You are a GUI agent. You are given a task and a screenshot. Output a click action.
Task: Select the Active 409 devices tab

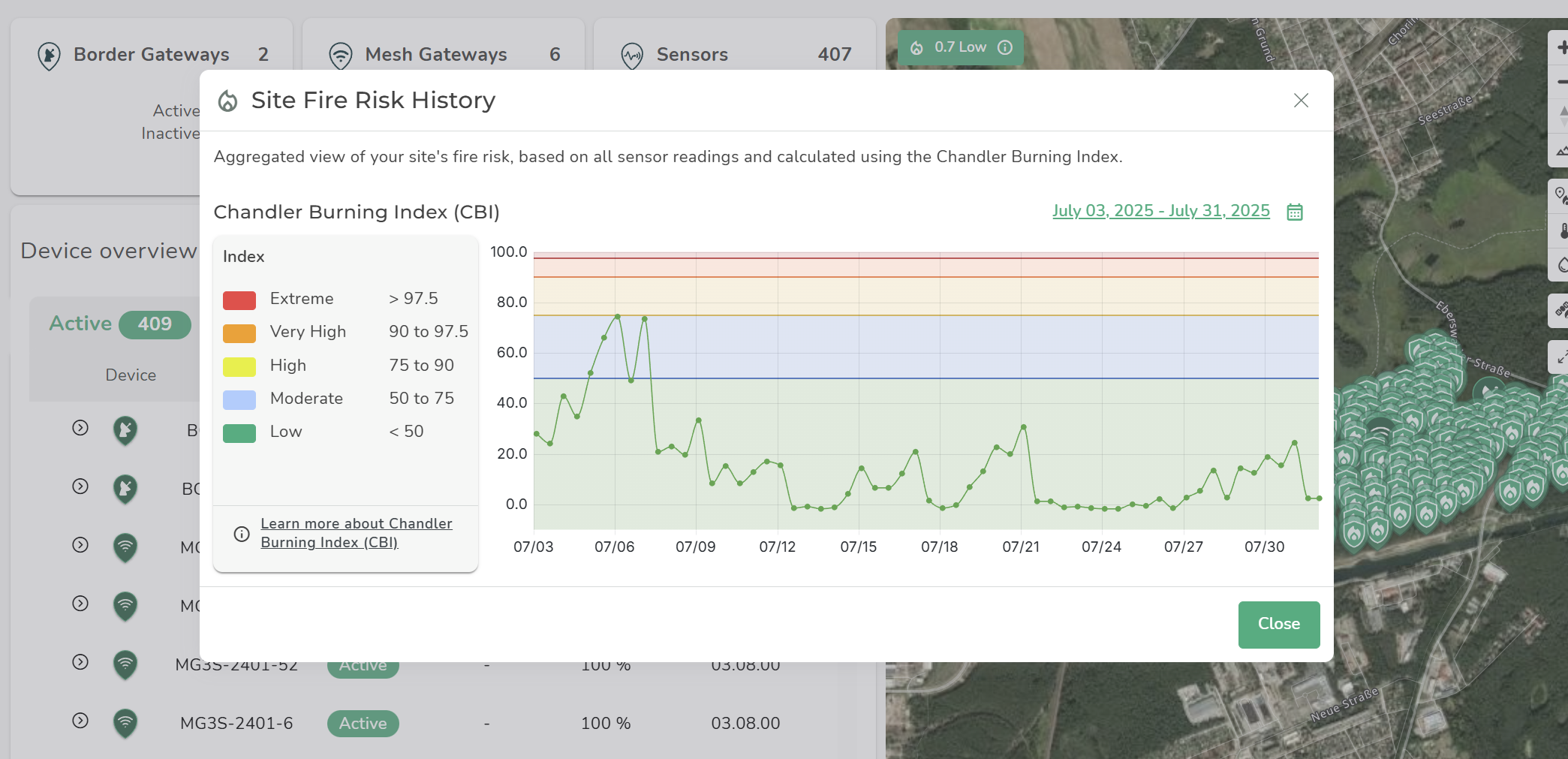(119, 324)
